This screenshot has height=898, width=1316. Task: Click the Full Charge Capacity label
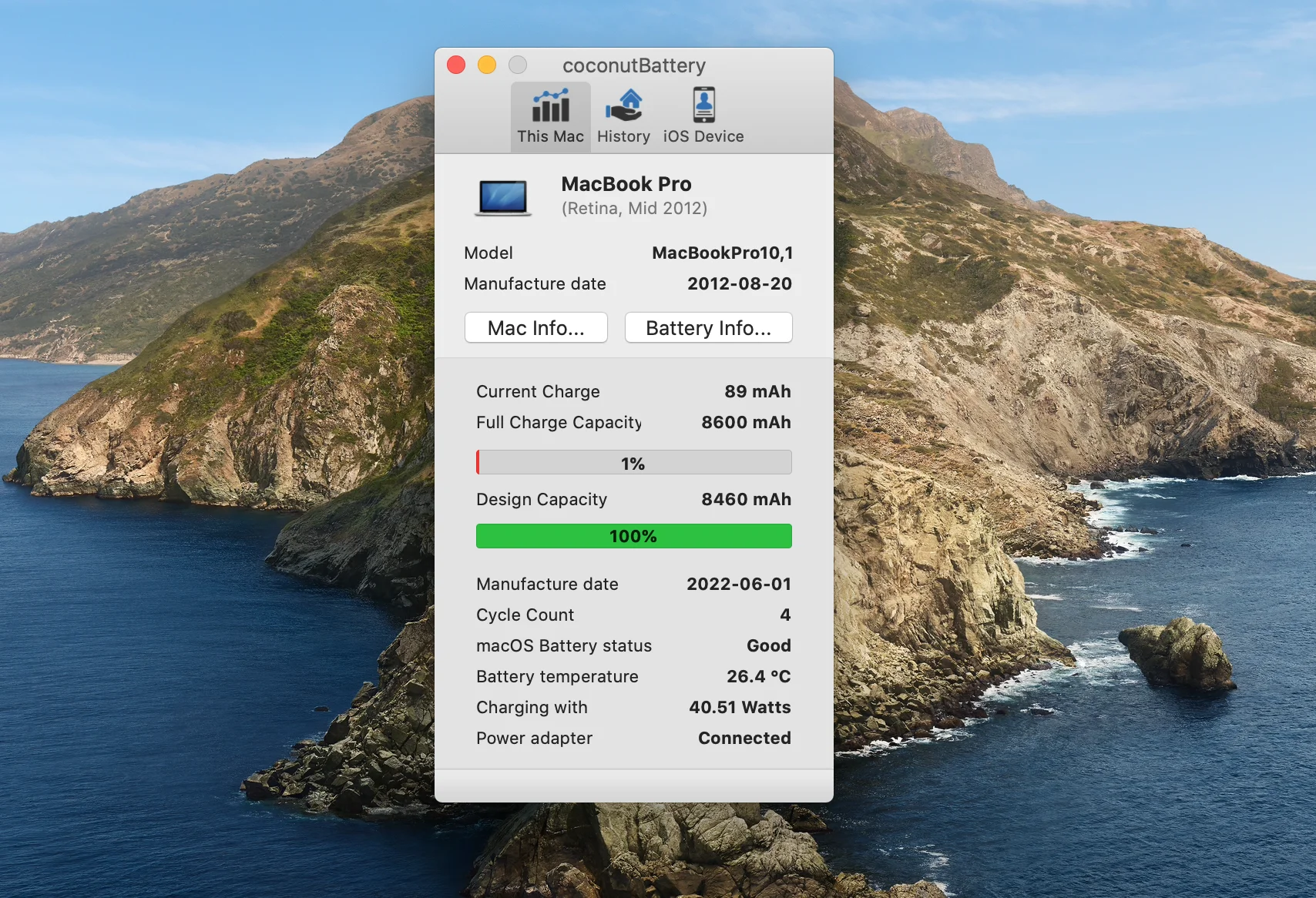click(559, 422)
